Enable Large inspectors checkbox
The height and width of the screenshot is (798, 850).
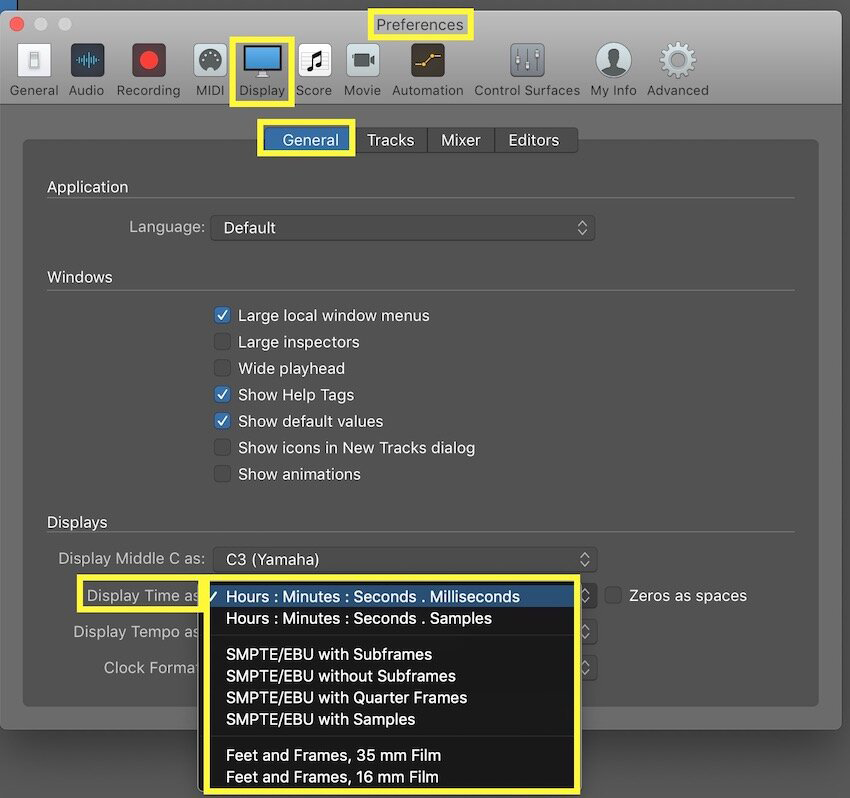click(x=222, y=342)
